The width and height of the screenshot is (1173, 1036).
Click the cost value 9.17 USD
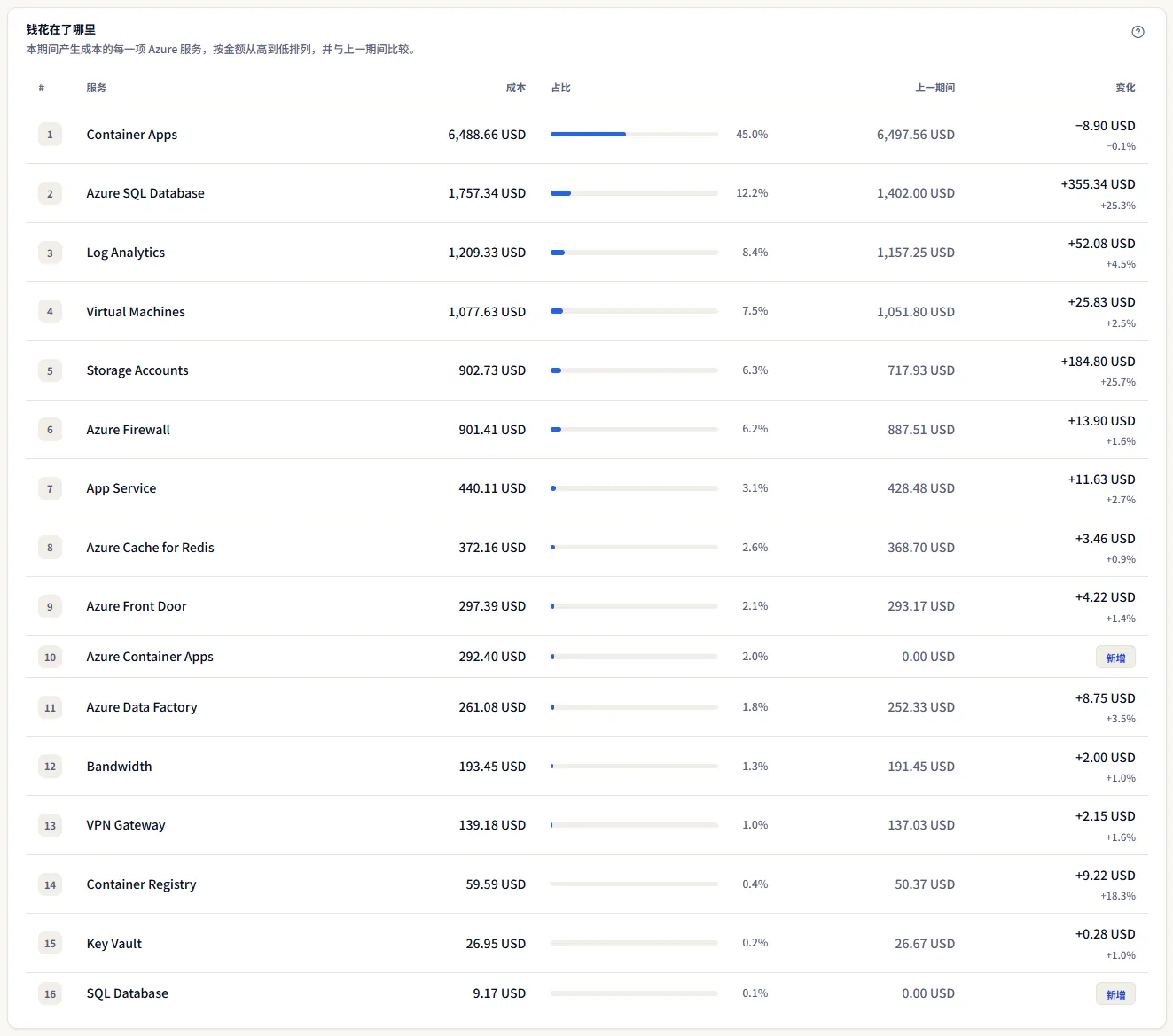click(499, 993)
